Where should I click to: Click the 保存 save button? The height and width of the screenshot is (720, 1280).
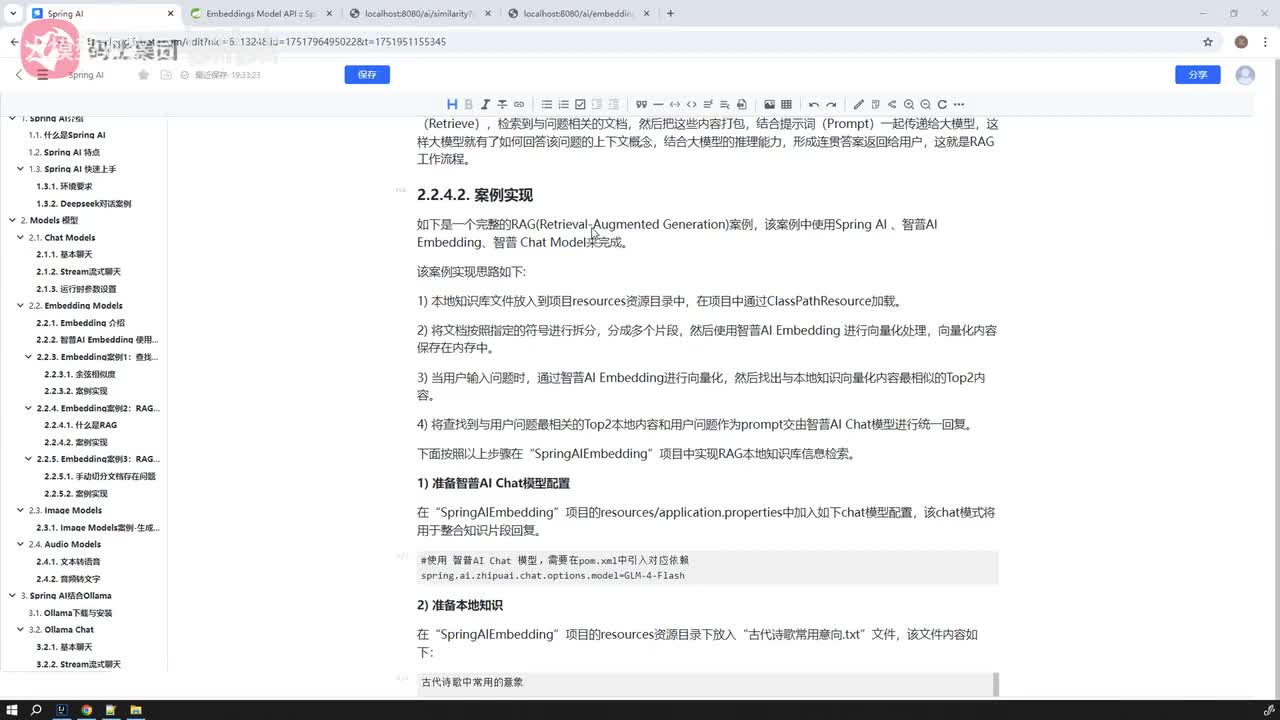[367, 75]
